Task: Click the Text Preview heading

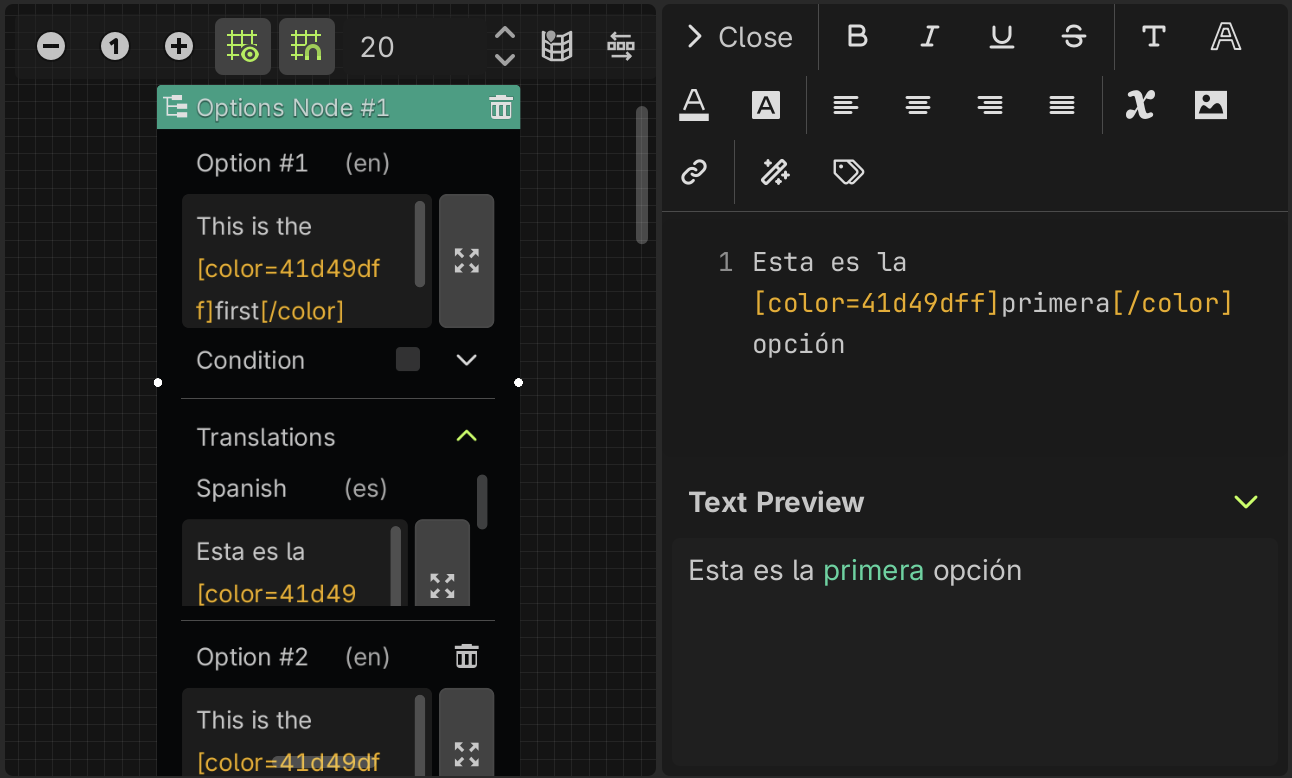Action: (776, 502)
